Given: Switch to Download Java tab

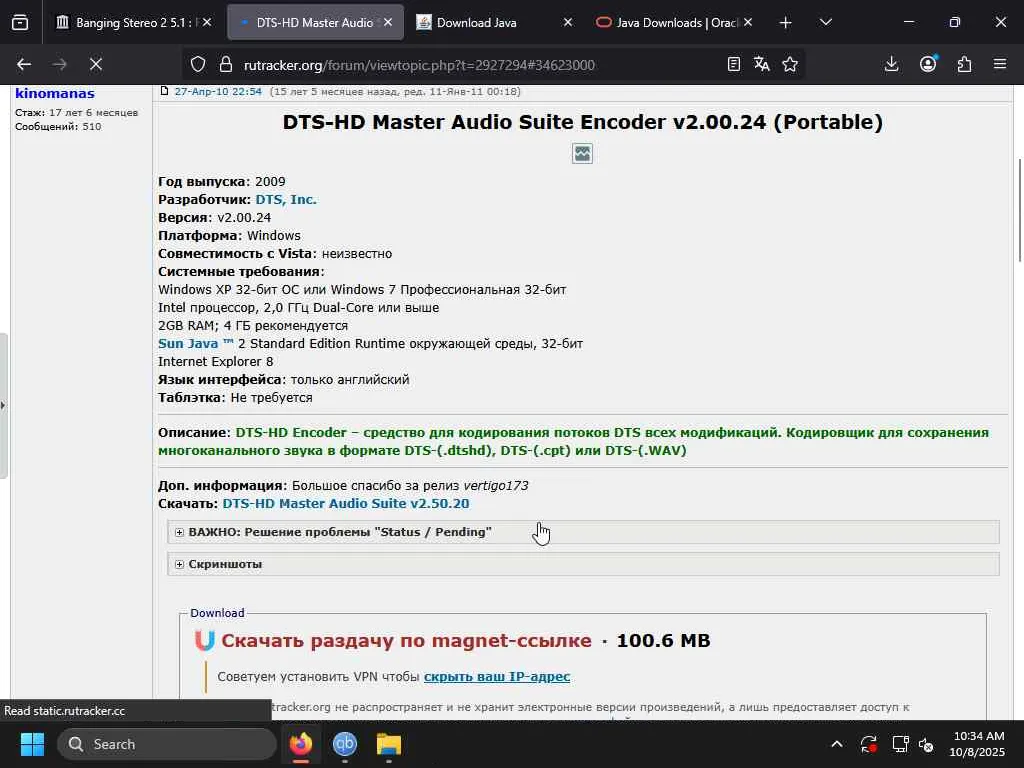Looking at the screenshot, I should [477, 23].
